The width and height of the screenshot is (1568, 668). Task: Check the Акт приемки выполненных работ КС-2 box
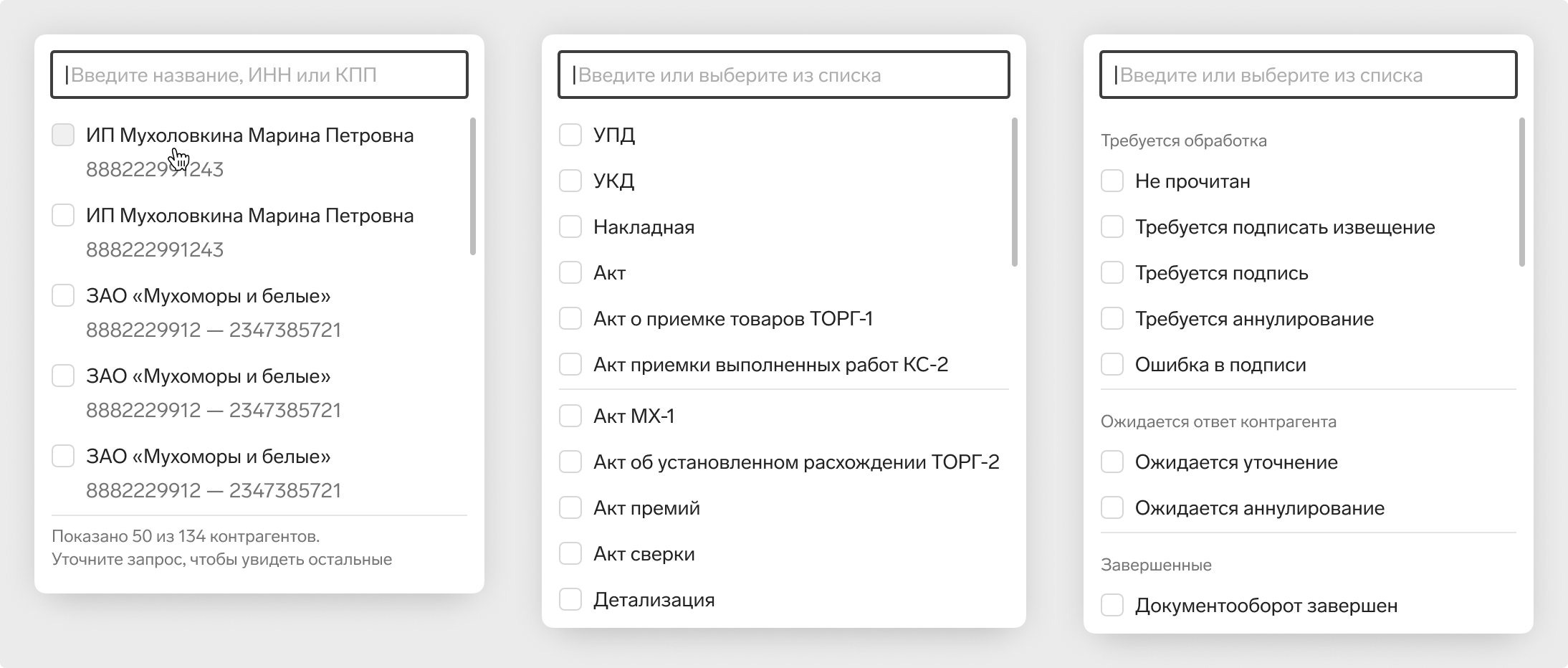(570, 364)
